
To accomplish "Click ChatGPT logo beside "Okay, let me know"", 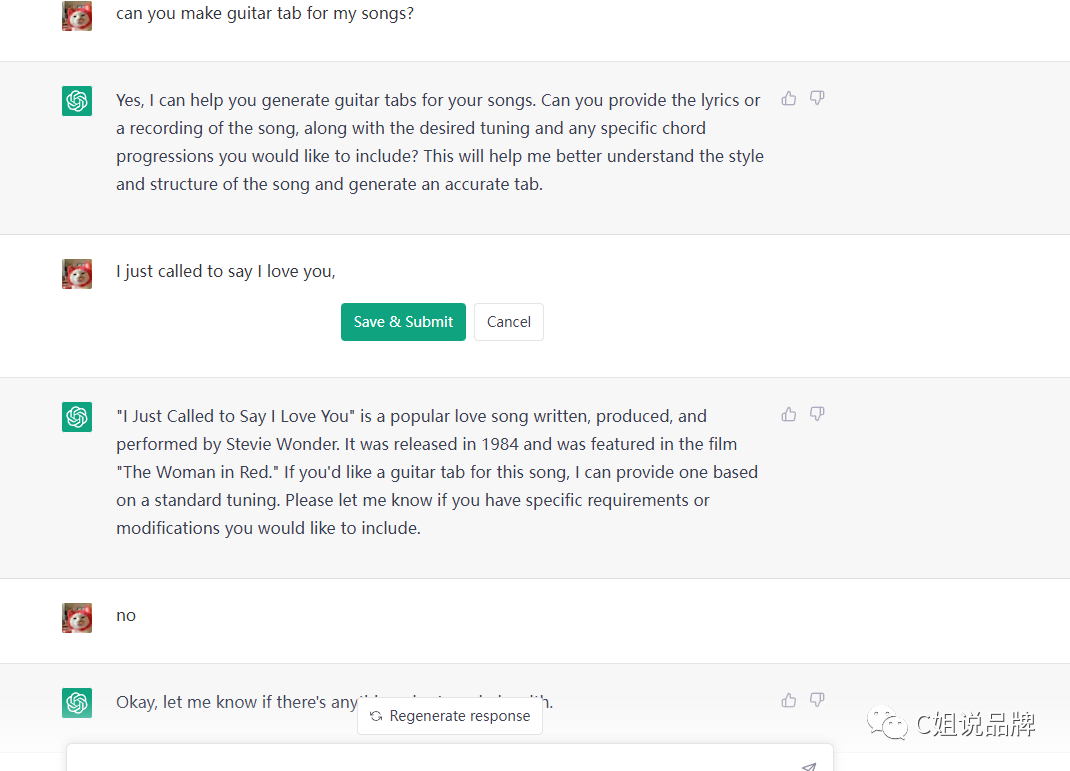I will [77, 703].
